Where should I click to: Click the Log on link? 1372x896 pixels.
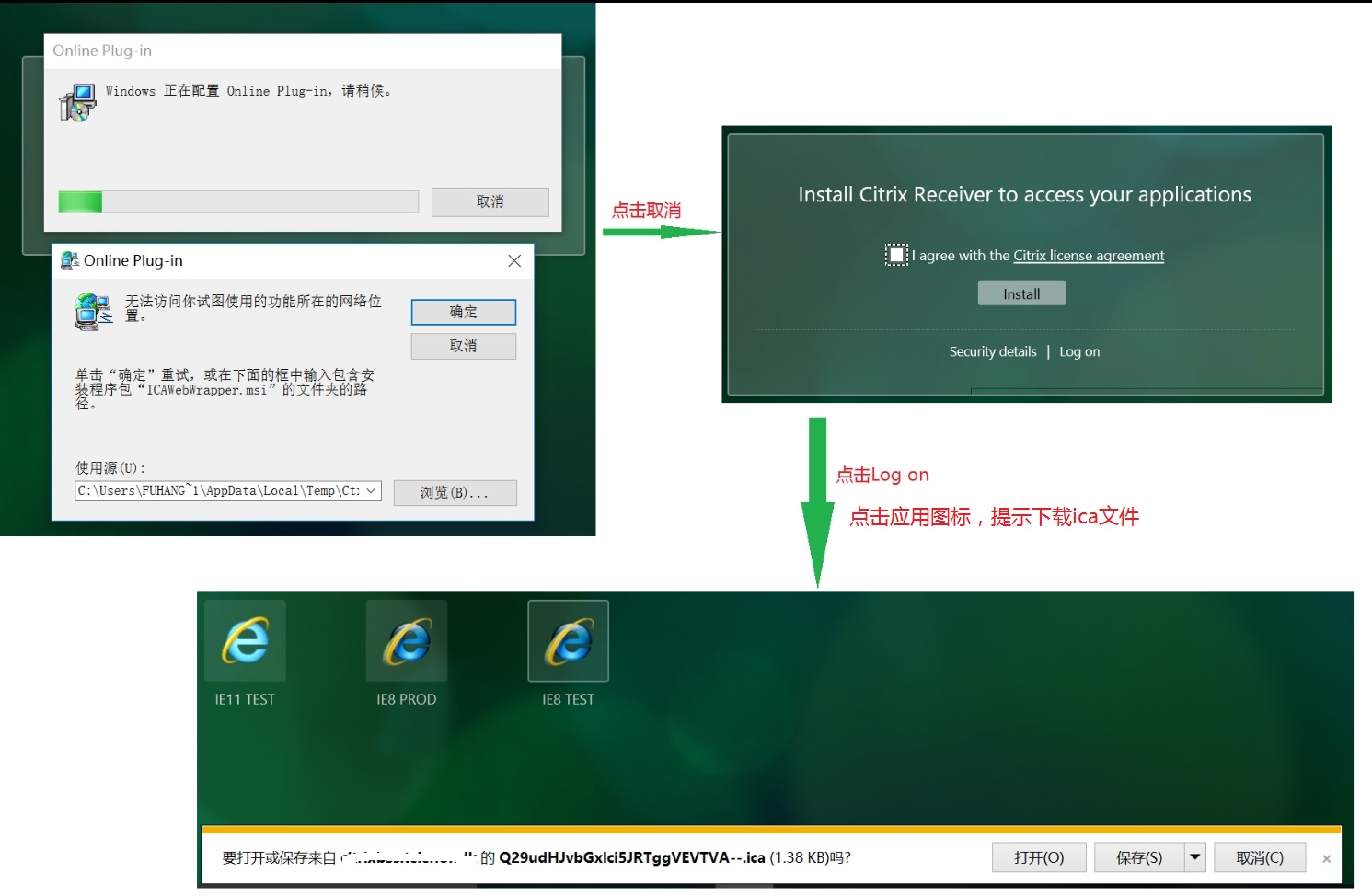tap(1079, 351)
